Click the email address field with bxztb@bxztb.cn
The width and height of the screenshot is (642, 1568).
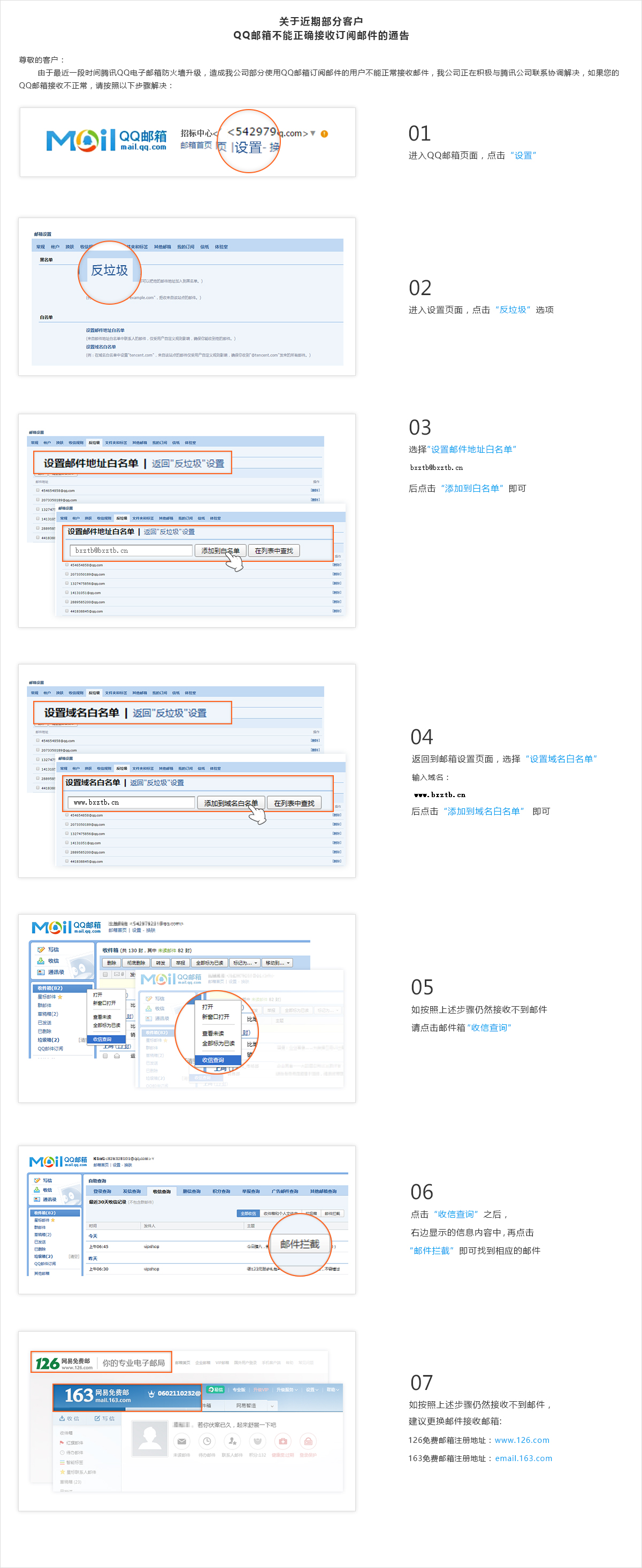coord(132,550)
